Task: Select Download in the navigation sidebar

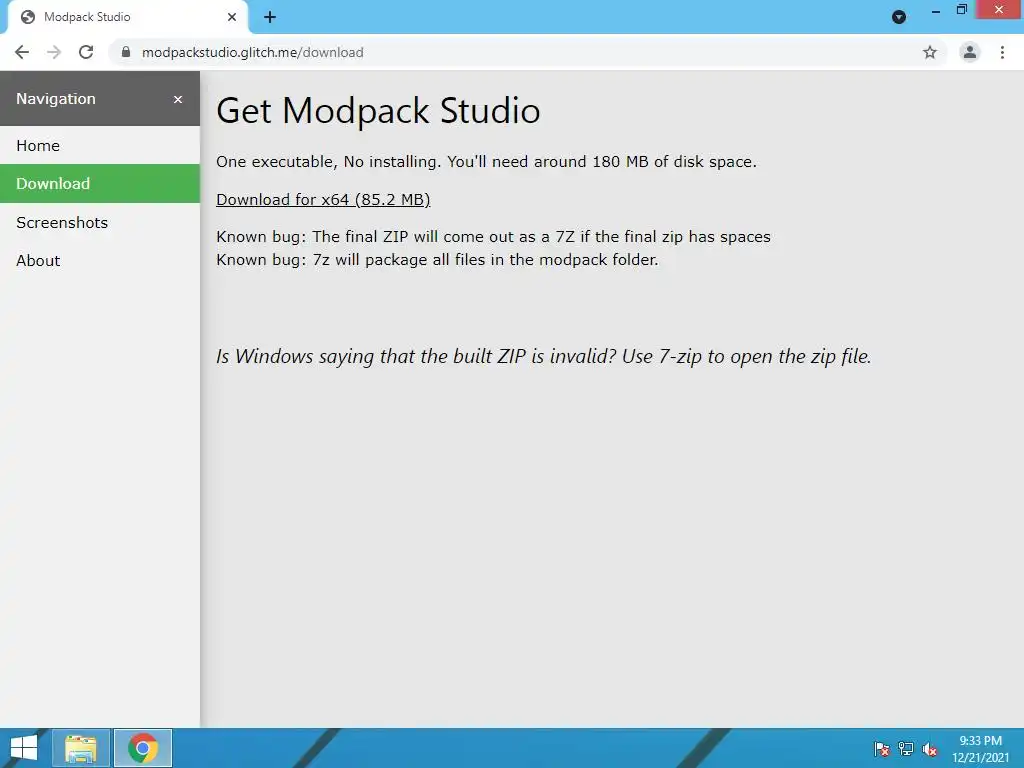Action: [x=100, y=184]
